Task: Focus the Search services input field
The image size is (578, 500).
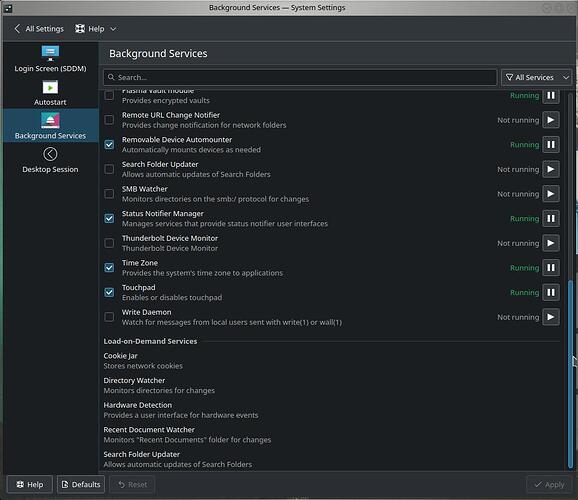Action: point(300,77)
